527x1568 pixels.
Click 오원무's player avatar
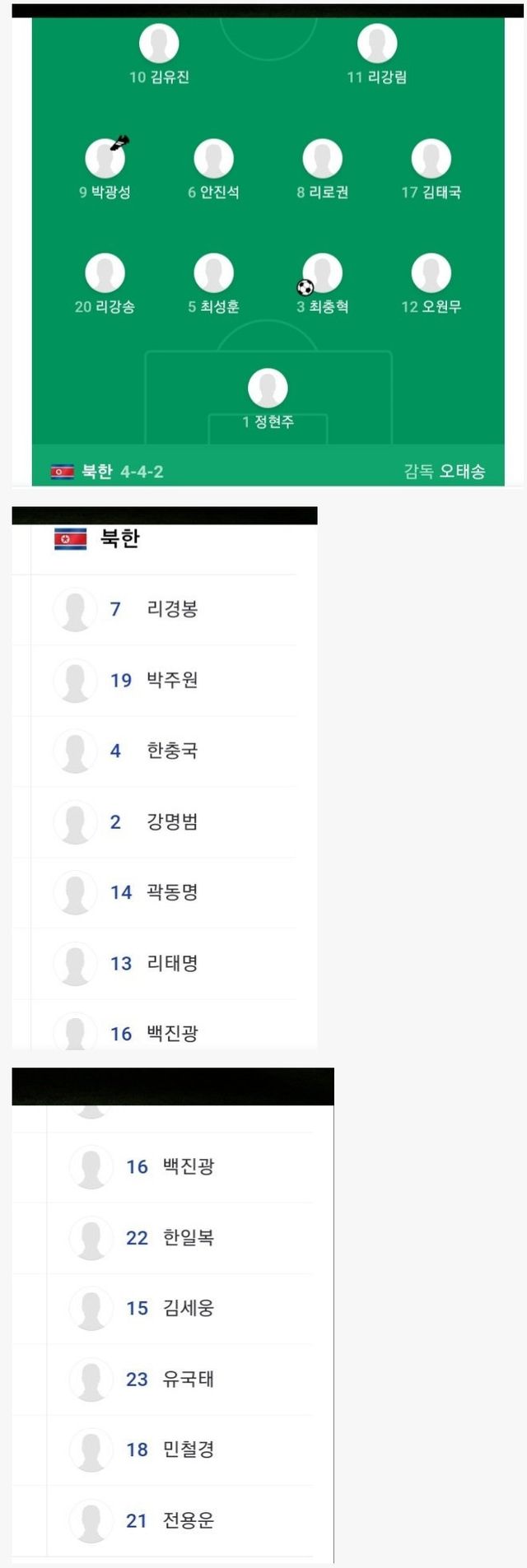pyautogui.click(x=431, y=273)
